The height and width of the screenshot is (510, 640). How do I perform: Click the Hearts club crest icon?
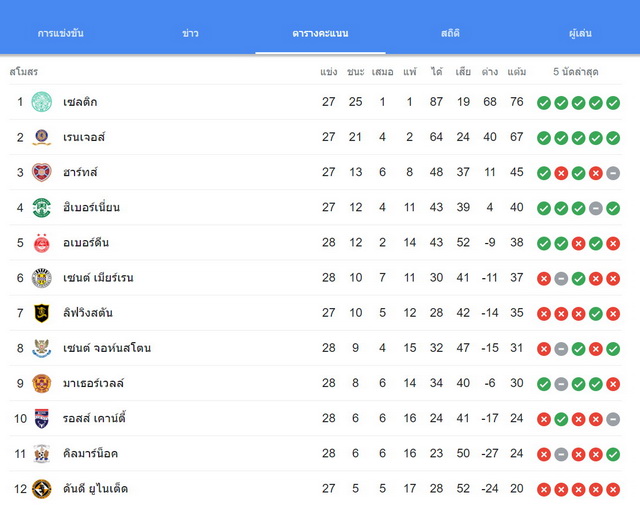42,172
